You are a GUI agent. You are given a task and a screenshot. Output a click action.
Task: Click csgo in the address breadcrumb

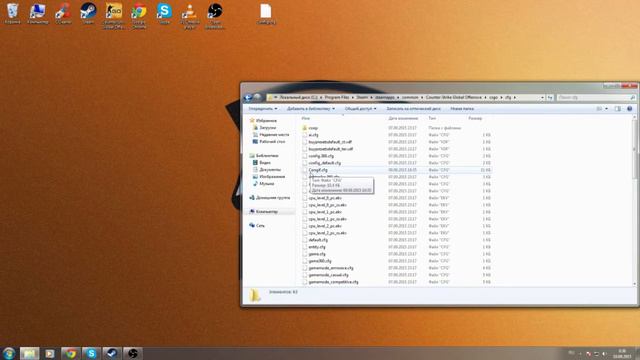pos(493,98)
